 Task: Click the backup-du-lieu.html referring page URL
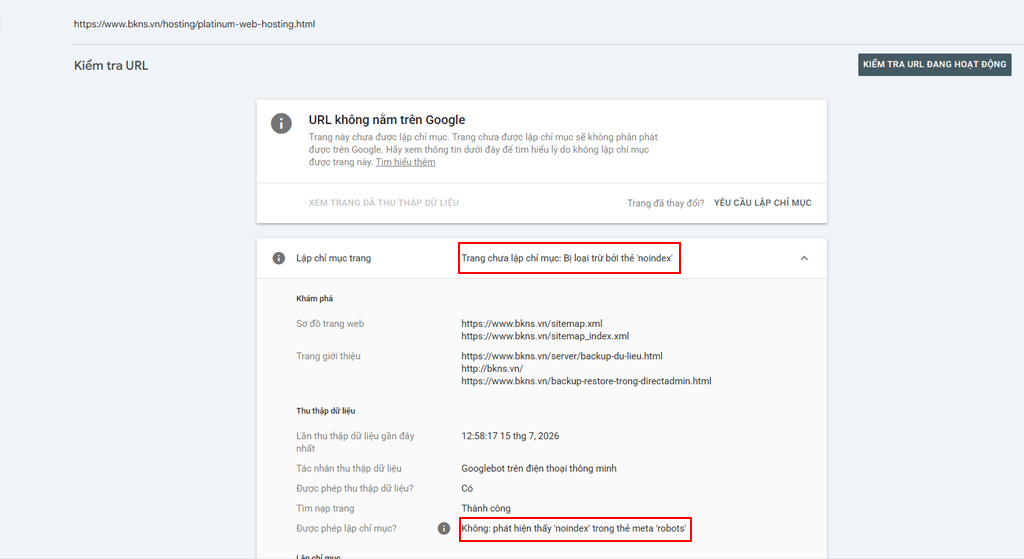[562, 356]
